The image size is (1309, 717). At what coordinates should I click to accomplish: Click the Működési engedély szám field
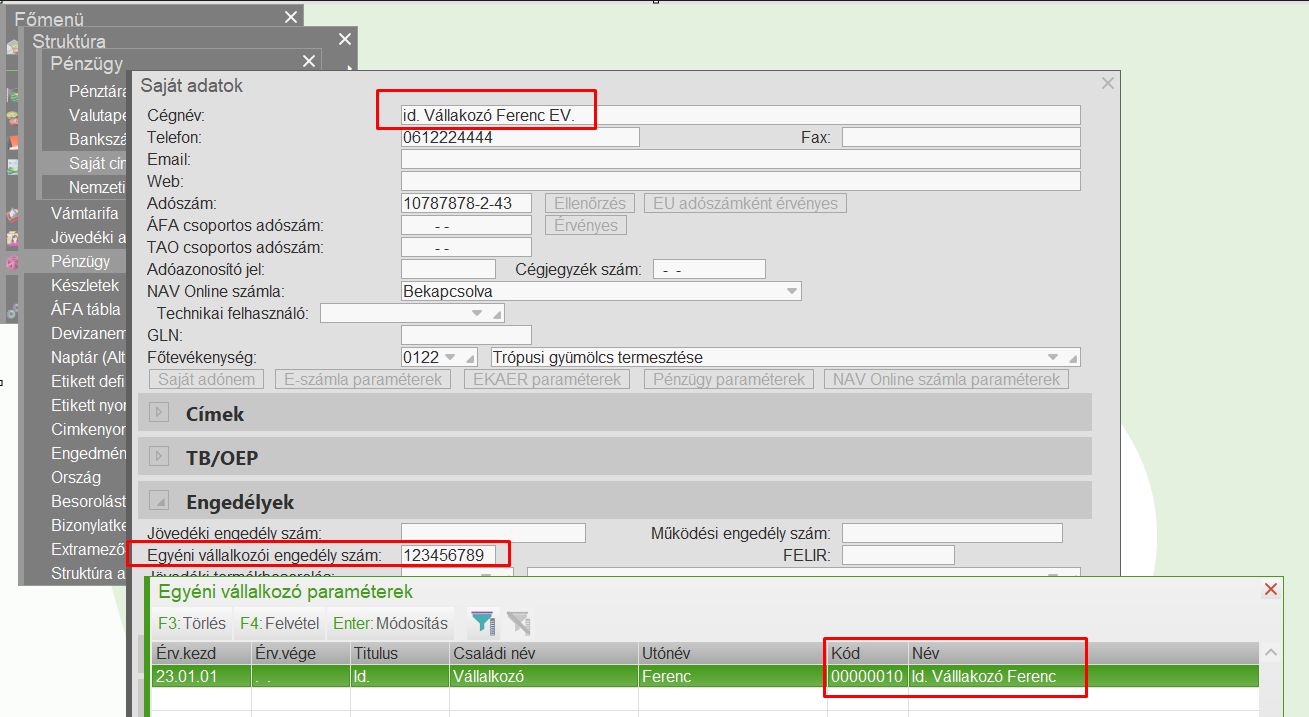click(952, 533)
